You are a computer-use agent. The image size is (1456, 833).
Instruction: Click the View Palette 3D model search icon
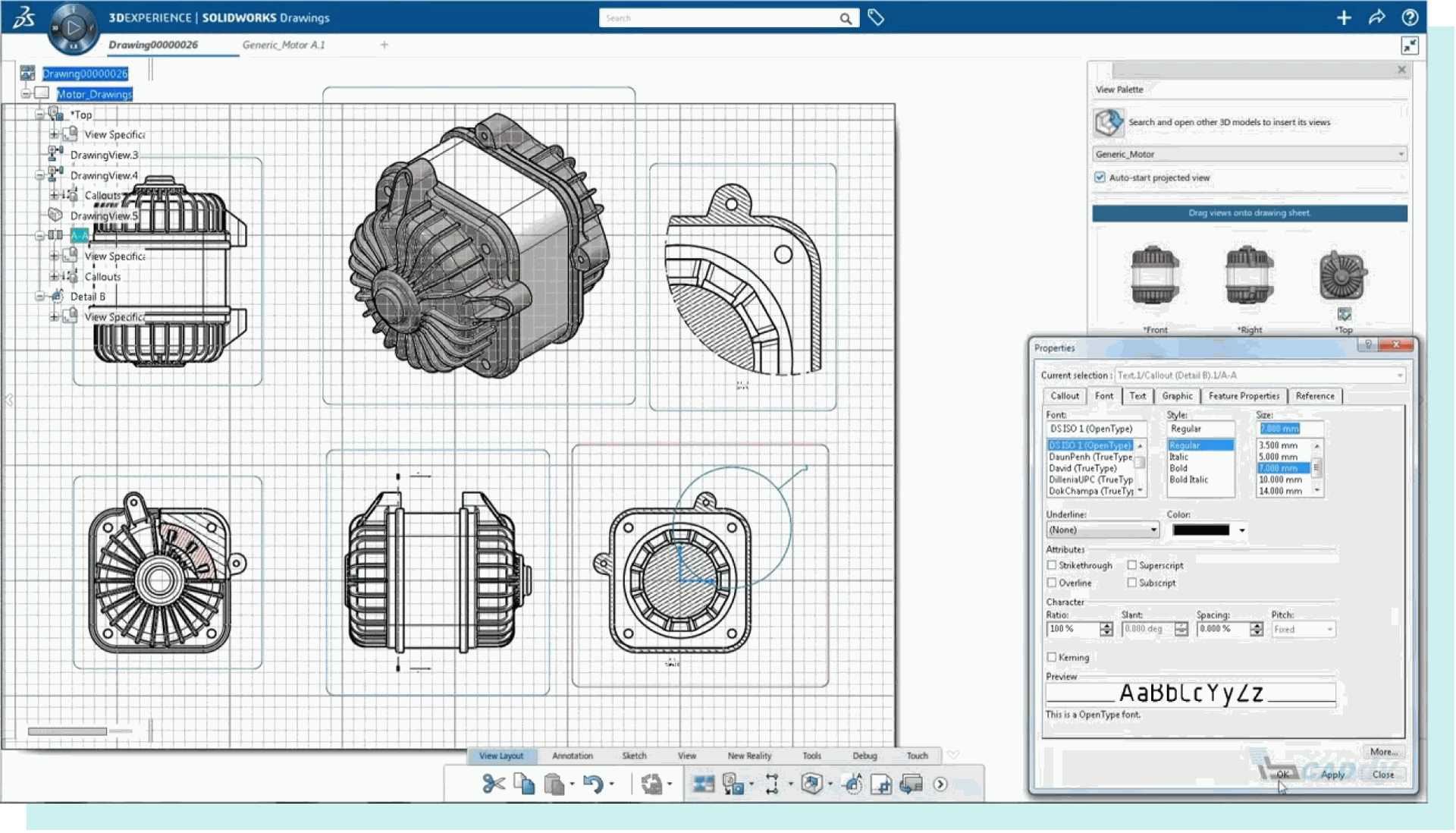point(1108,121)
